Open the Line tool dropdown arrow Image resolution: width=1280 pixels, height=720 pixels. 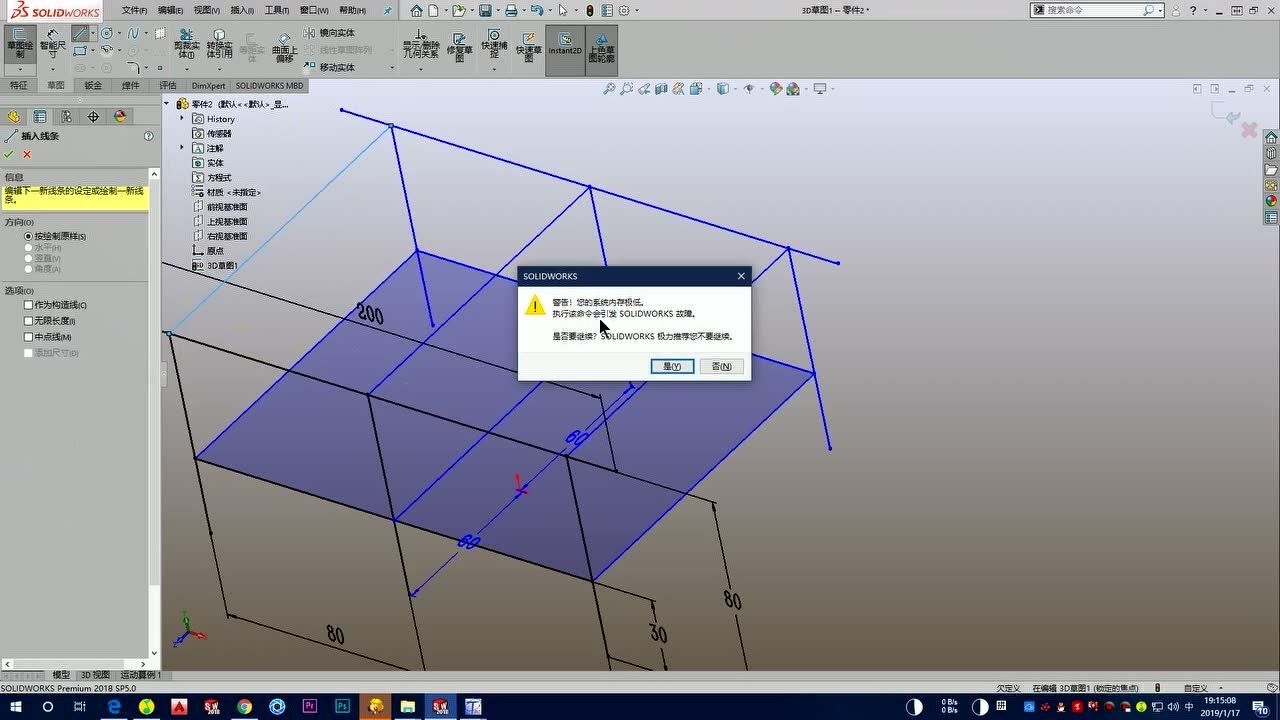pyautogui.click(x=93, y=34)
